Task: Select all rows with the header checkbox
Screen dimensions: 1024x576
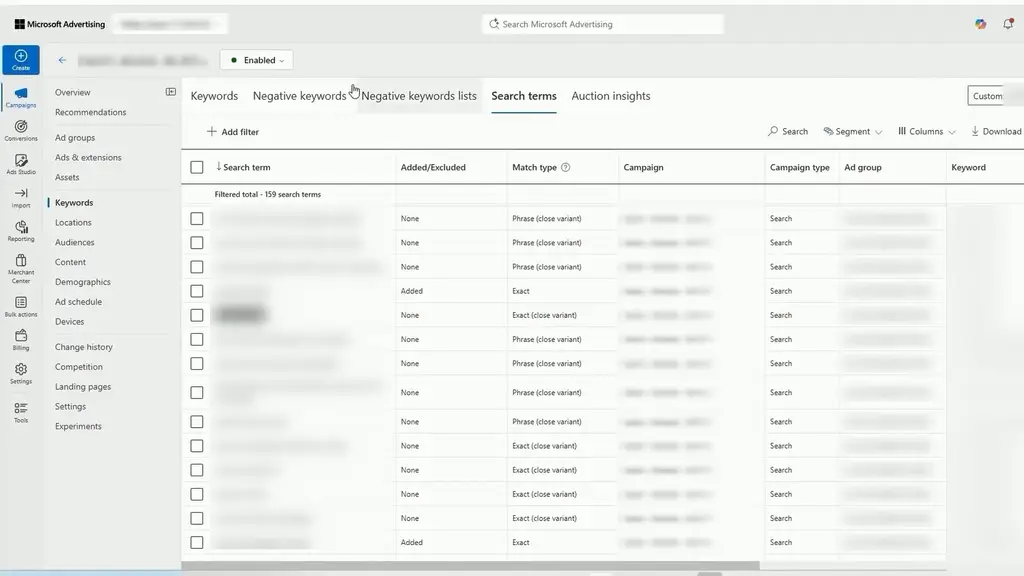Action: (x=197, y=167)
